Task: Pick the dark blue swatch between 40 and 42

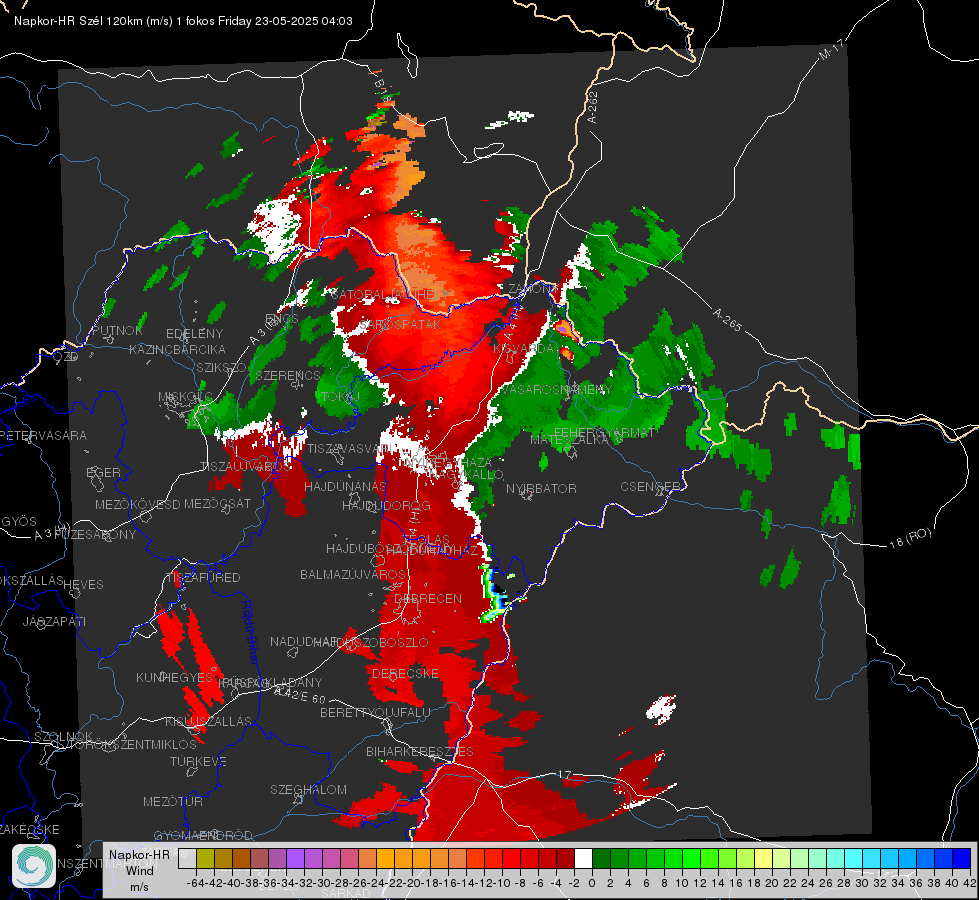Action: [962, 858]
